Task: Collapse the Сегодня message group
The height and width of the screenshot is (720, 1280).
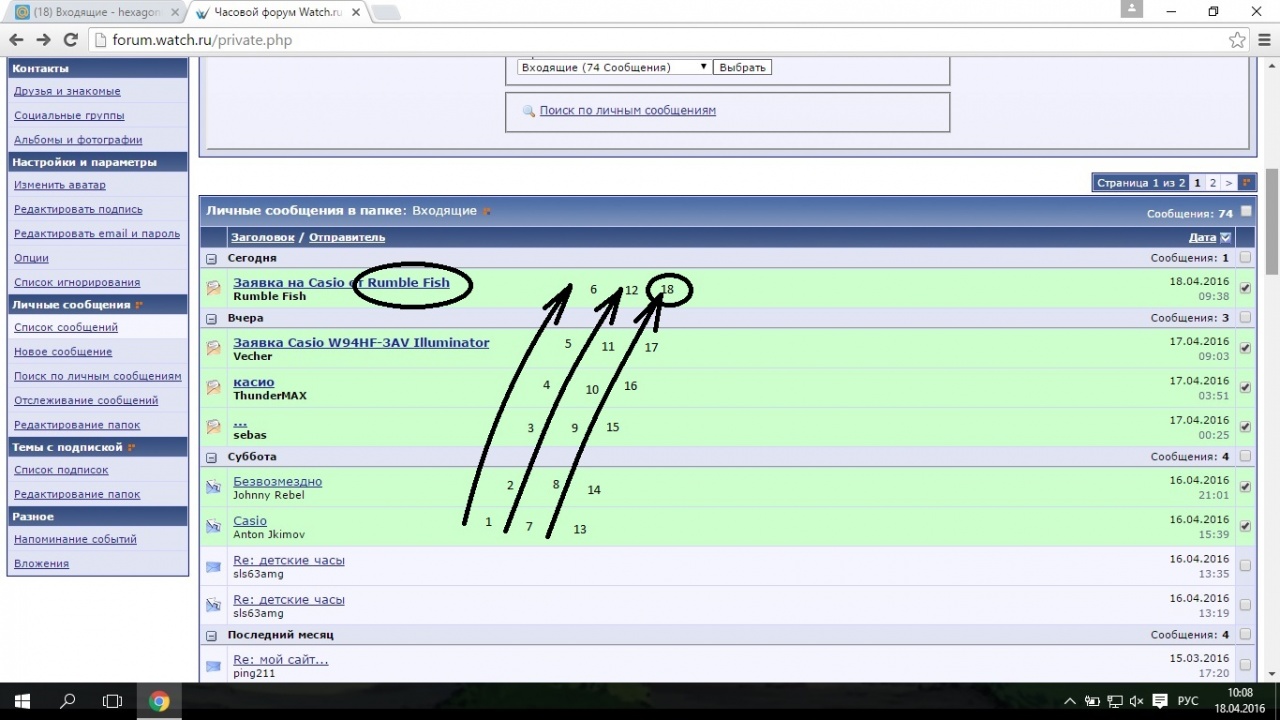Action: click(211, 258)
